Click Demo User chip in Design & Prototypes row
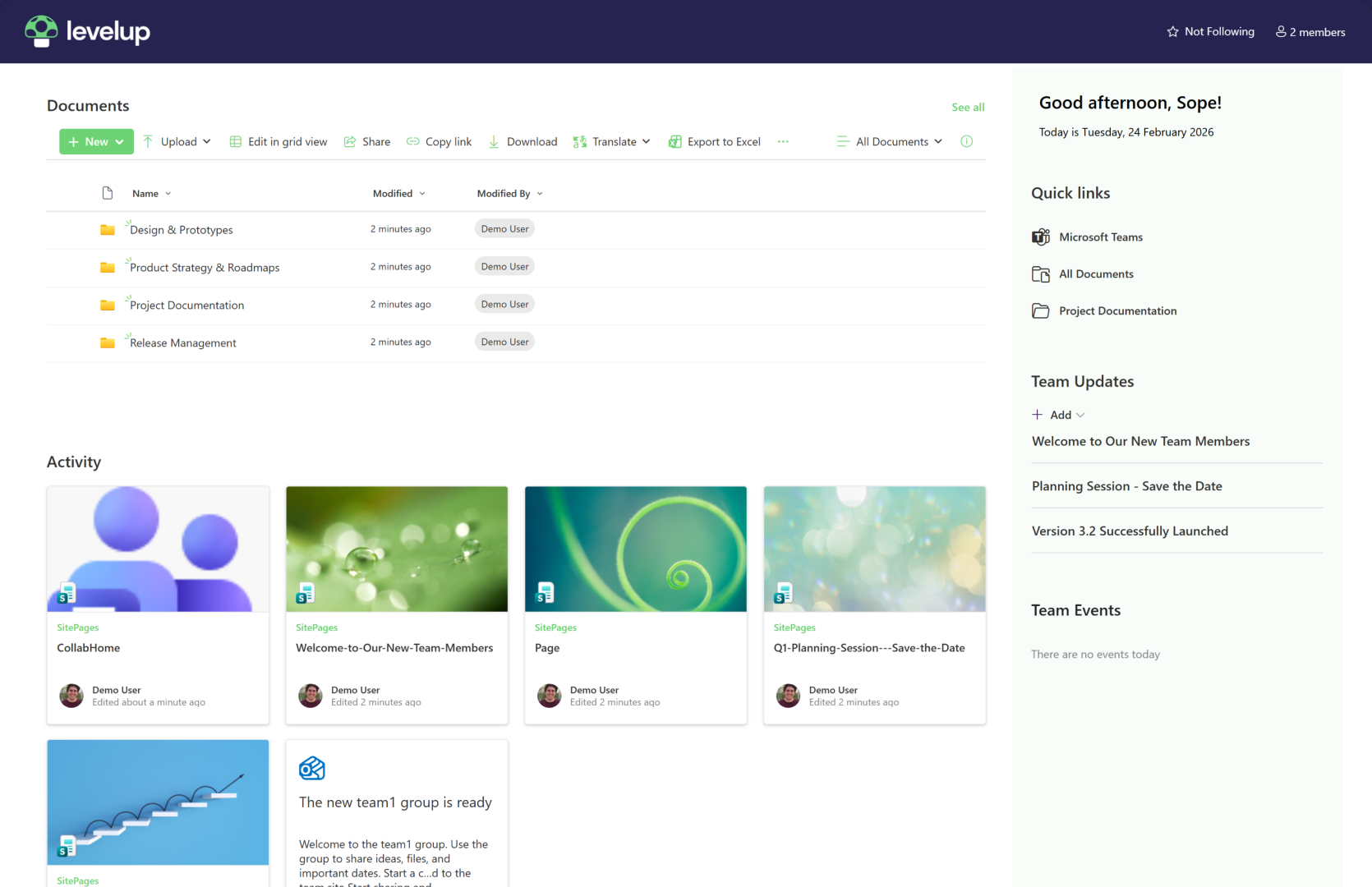 pyautogui.click(x=504, y=229)
